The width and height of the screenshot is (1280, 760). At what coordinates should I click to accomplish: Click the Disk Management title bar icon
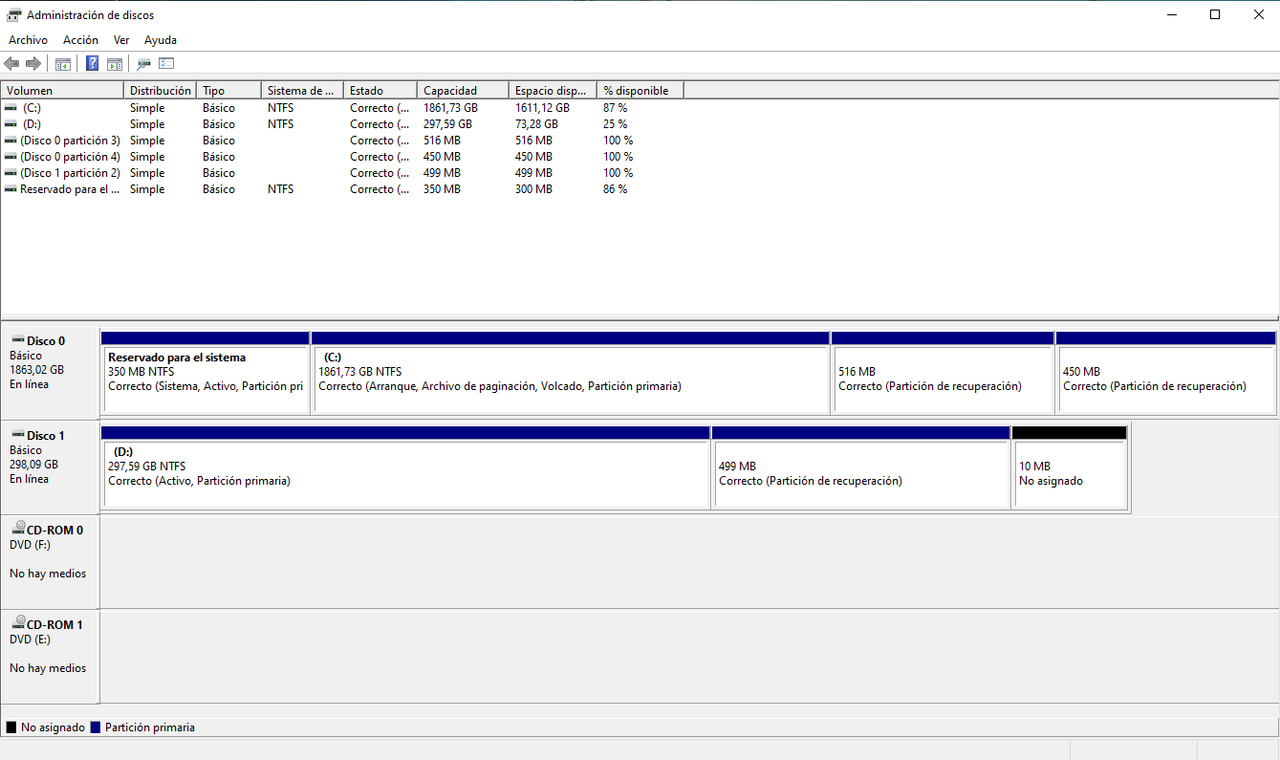click(14, 14)
